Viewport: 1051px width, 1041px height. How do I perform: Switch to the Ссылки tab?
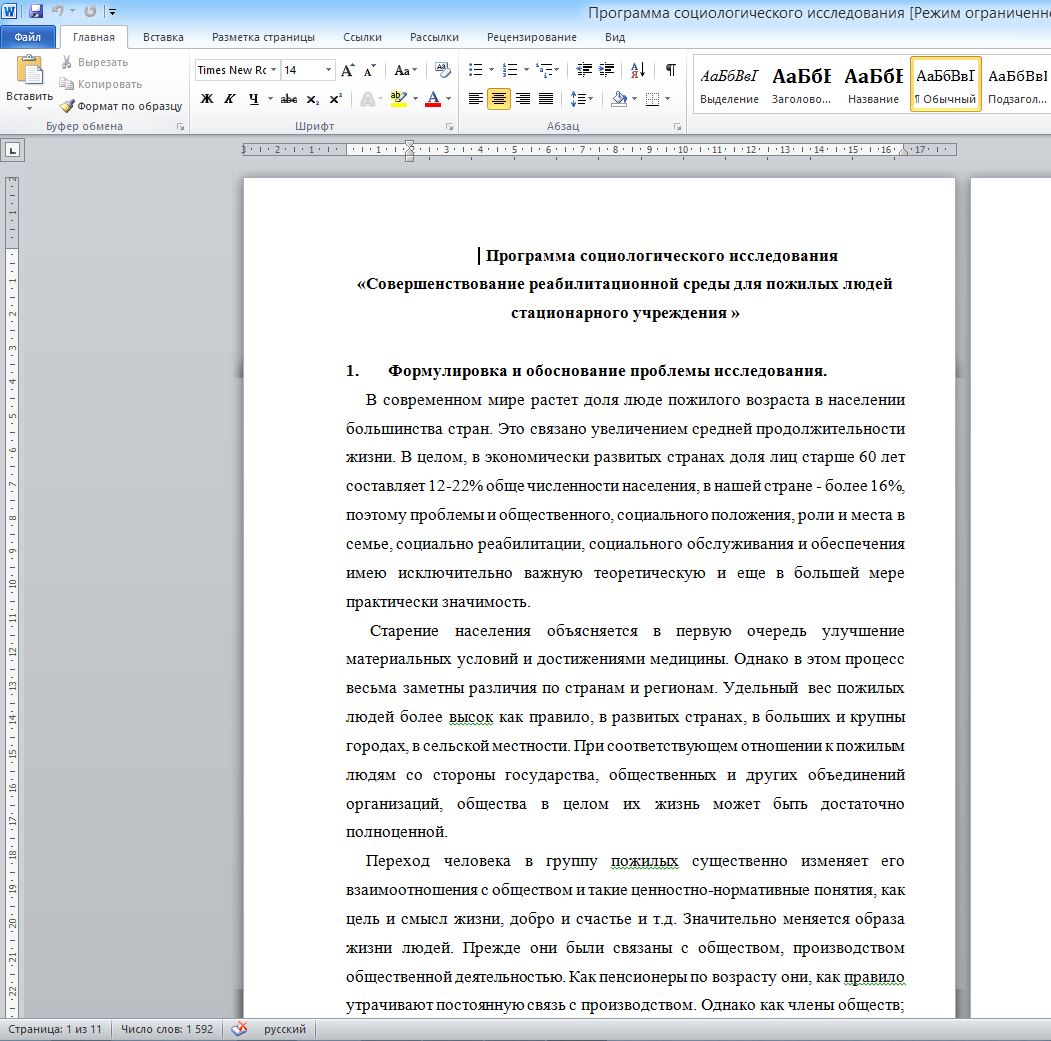coord(363,37)
